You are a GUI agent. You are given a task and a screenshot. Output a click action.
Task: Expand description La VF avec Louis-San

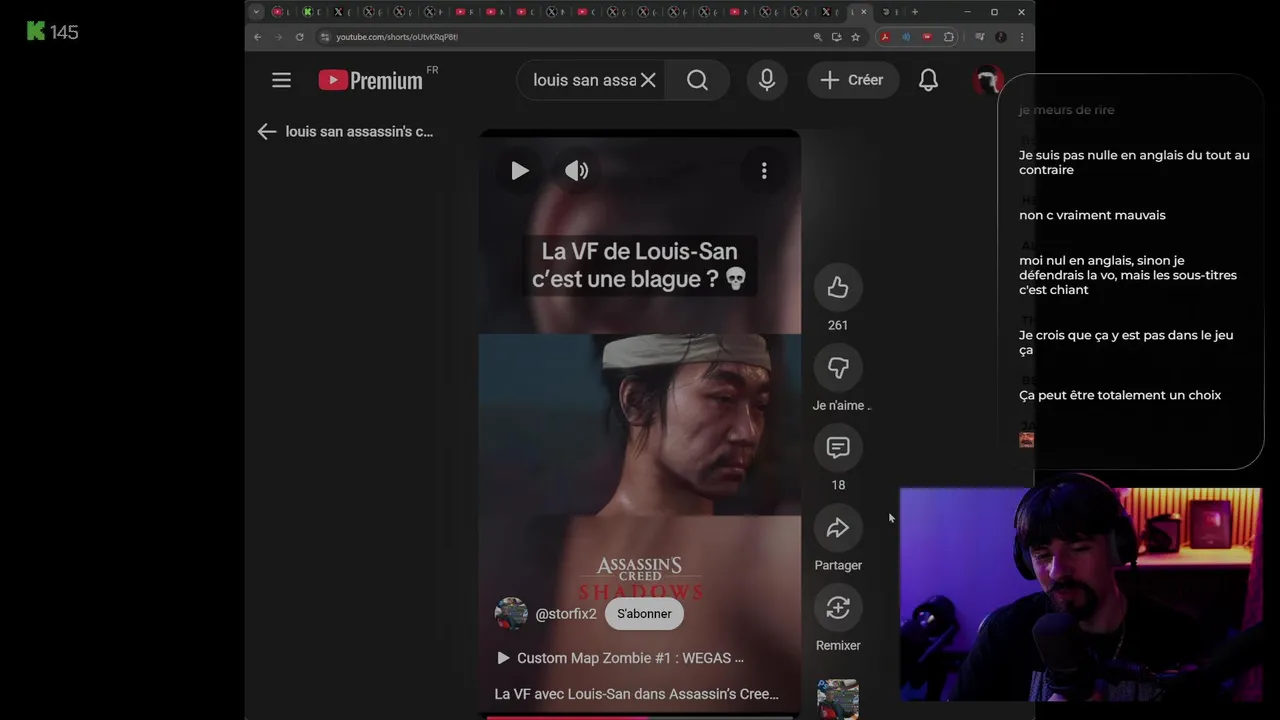coord(637,694)
